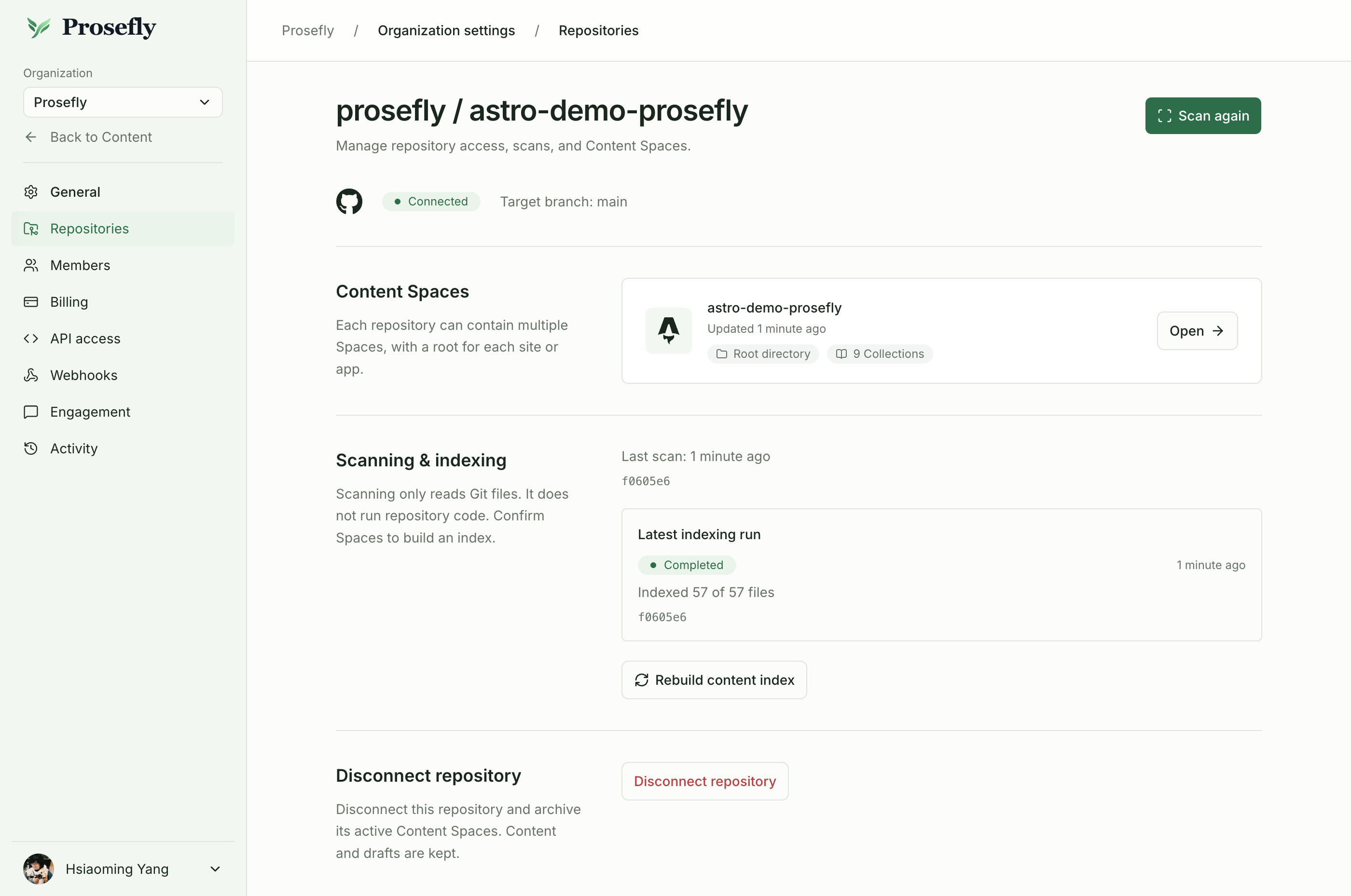Click the Connected status badge

pos(431,202)
